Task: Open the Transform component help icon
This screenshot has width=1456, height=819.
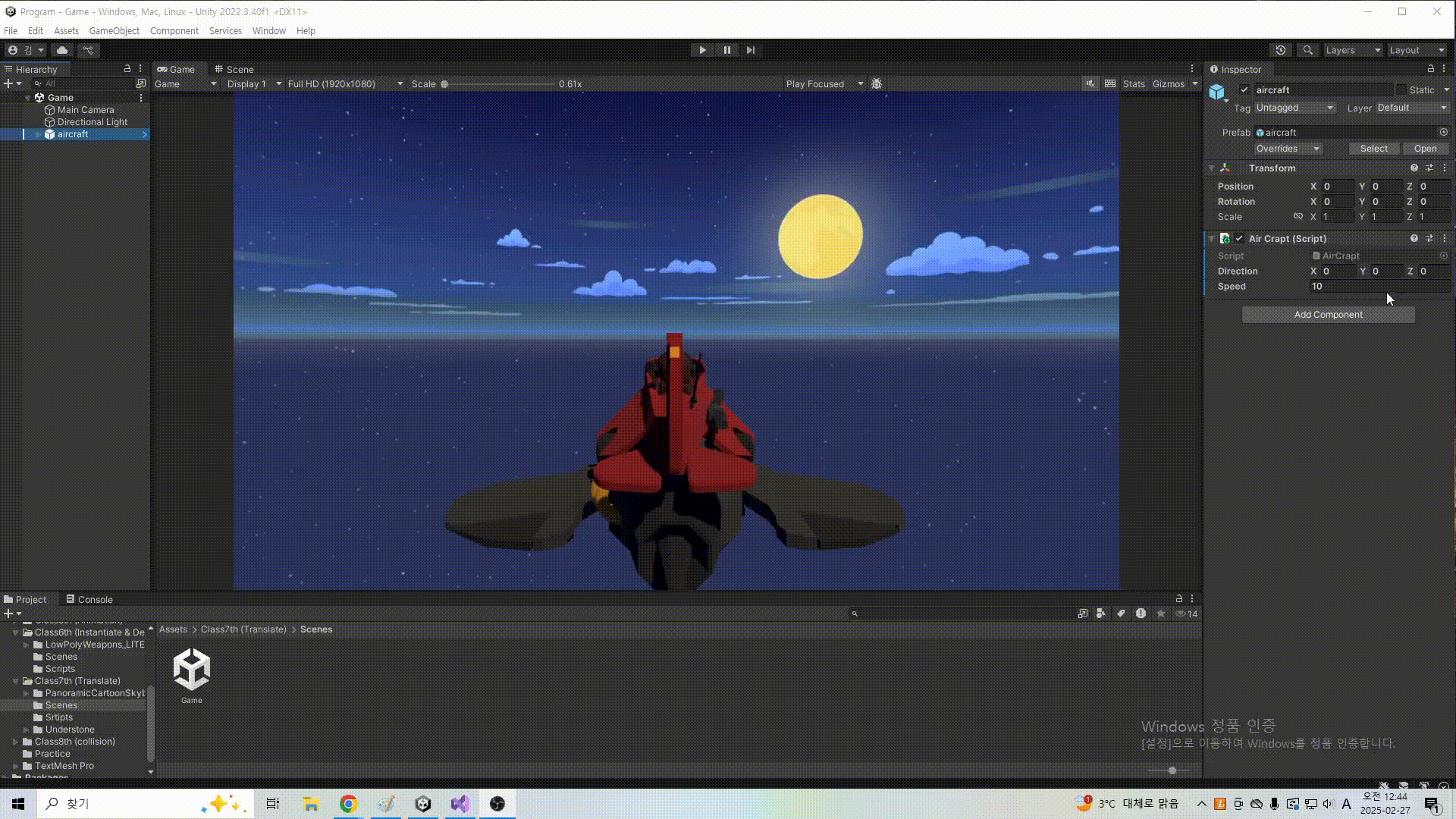Action: click(1414, 168)
